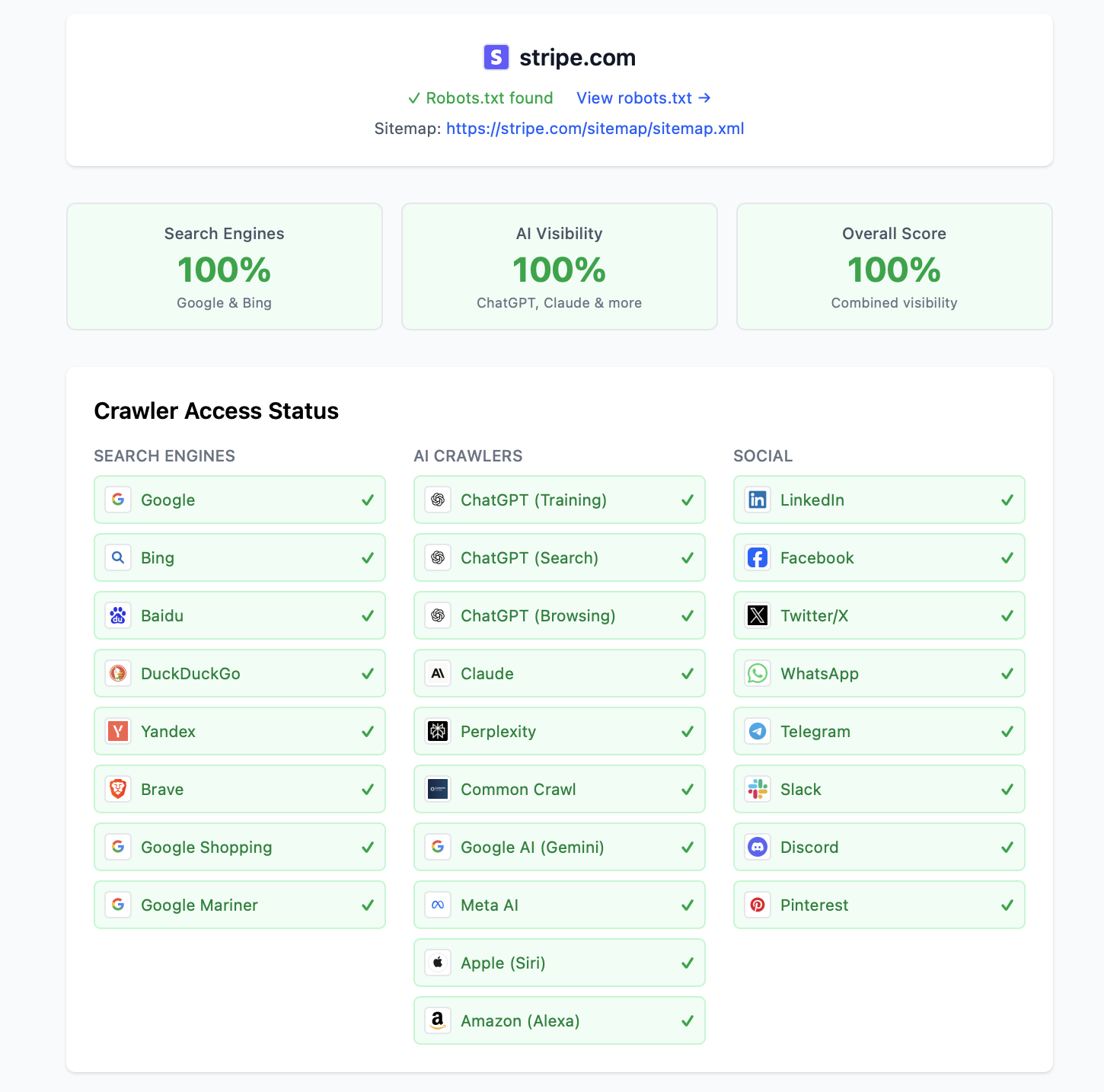This screenshot has height=1092, width=1104.
Task: Click the ChatGPT (Training) crawler row
Action: coord(560,500)
